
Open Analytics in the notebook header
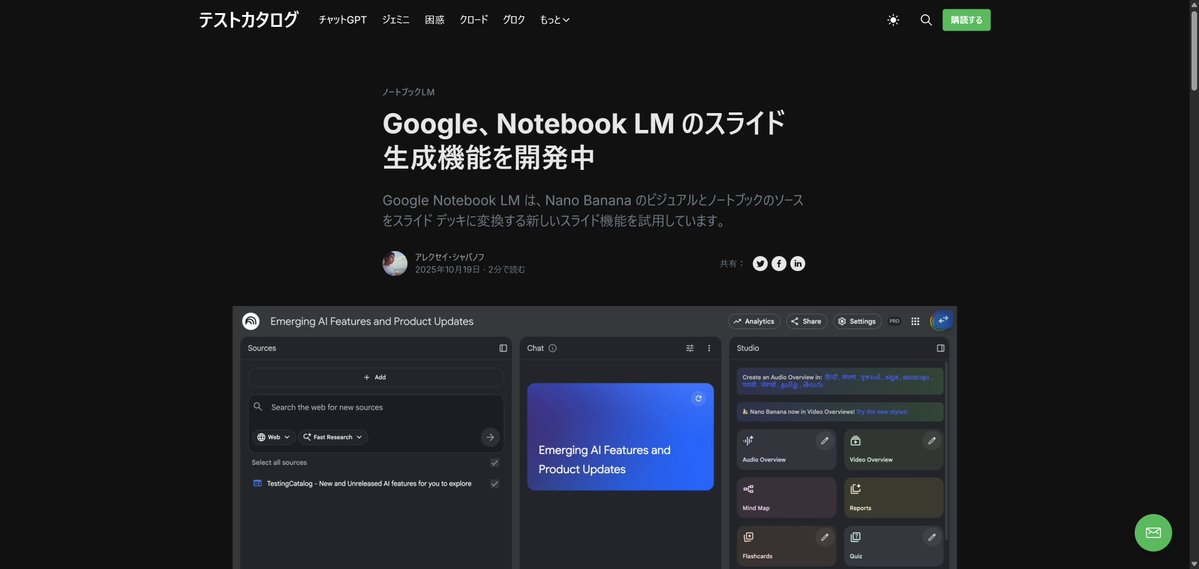tap(754, 321)
